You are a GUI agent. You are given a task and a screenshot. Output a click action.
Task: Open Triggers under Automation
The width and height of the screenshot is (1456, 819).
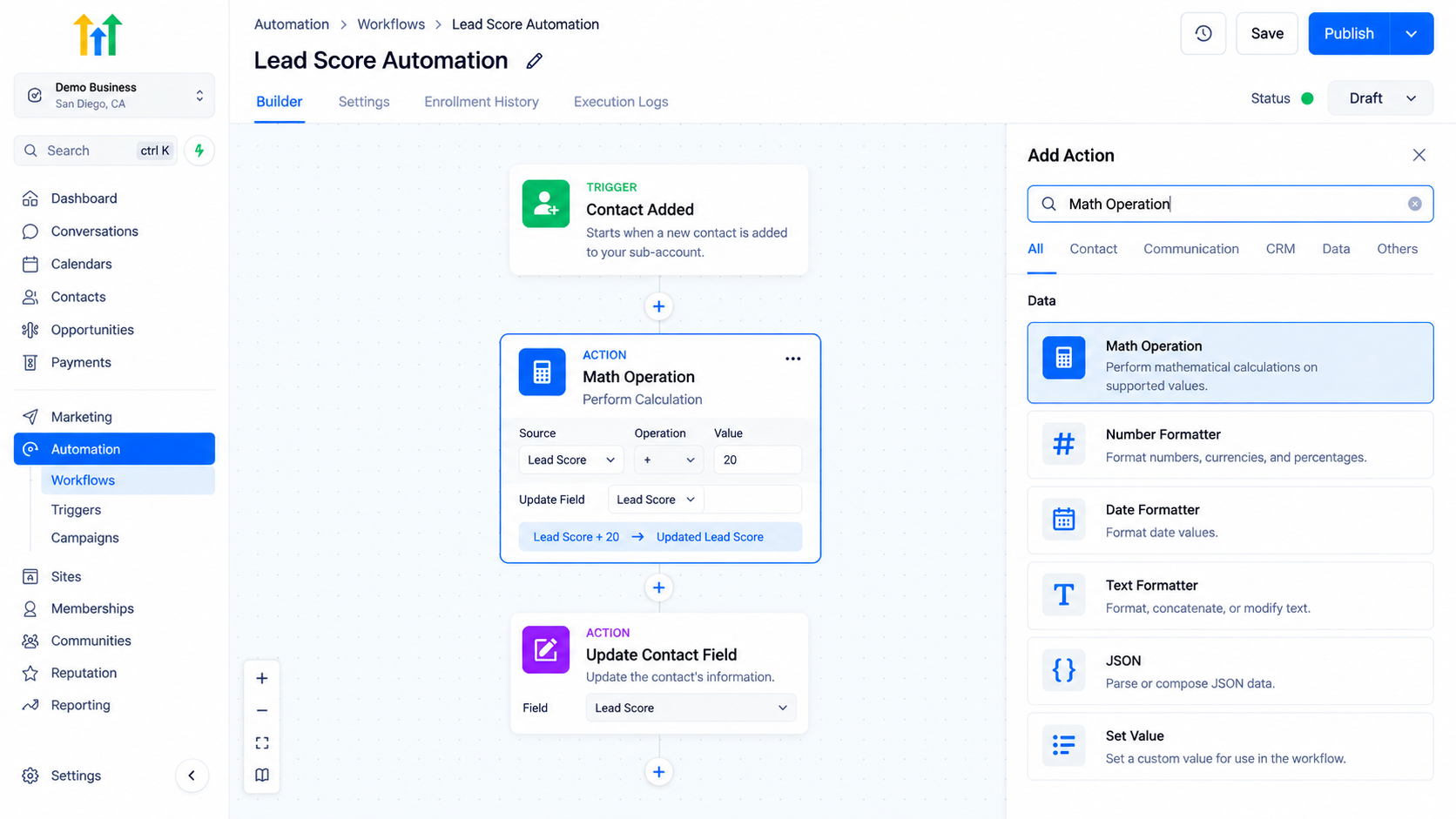click(76, 510)
